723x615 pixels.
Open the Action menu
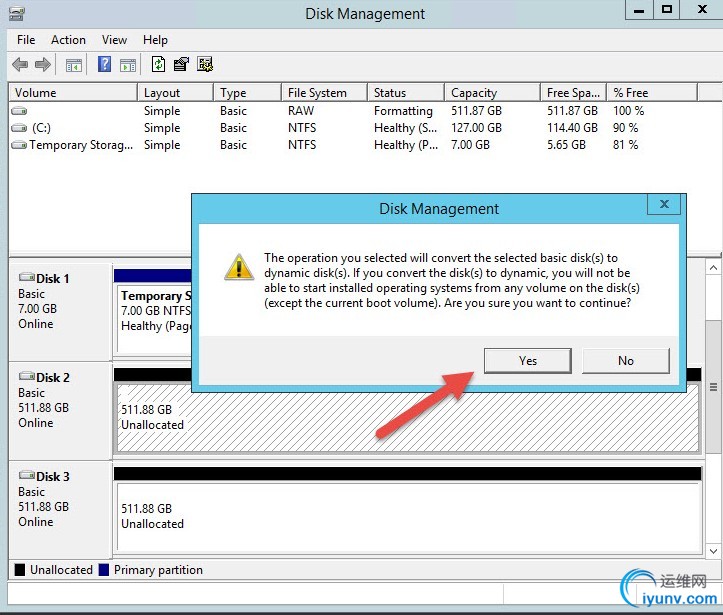68,40
